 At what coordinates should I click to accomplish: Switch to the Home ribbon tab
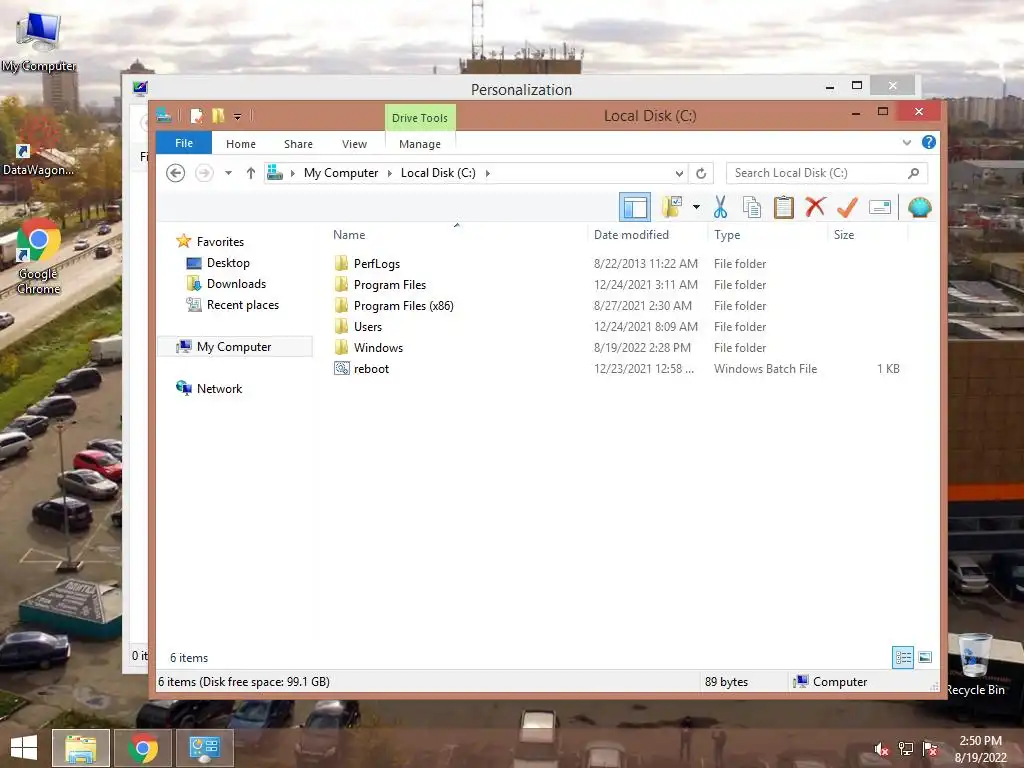pos(241,144)
